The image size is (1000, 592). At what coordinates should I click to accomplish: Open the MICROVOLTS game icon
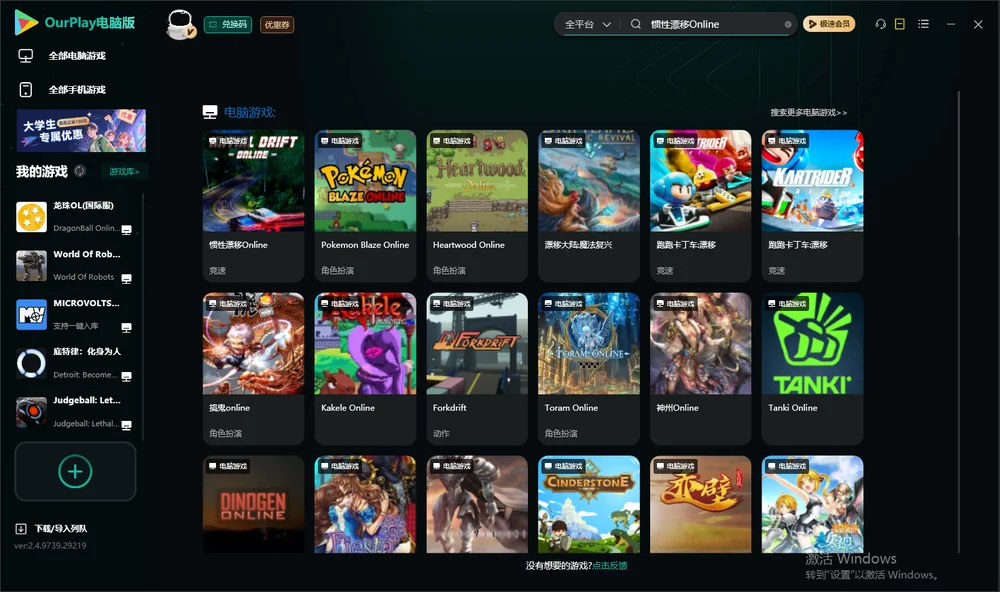tap(31, 314)
